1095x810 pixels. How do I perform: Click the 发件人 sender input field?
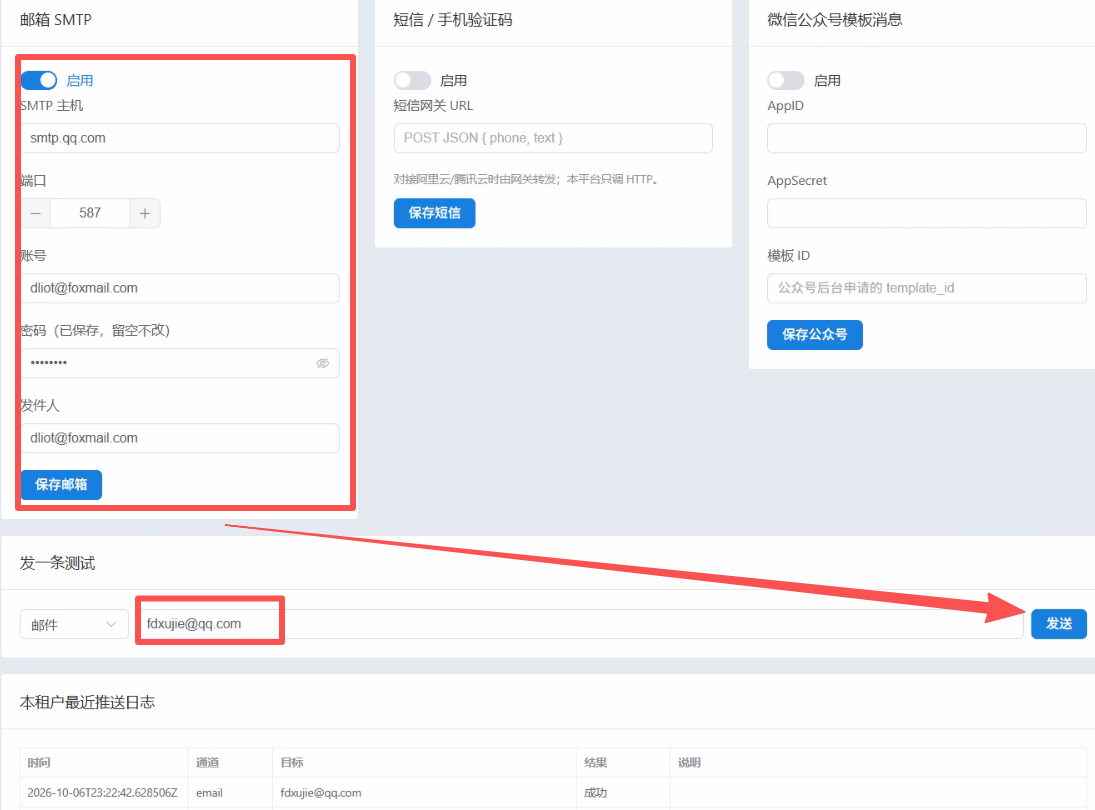point(180,438)
